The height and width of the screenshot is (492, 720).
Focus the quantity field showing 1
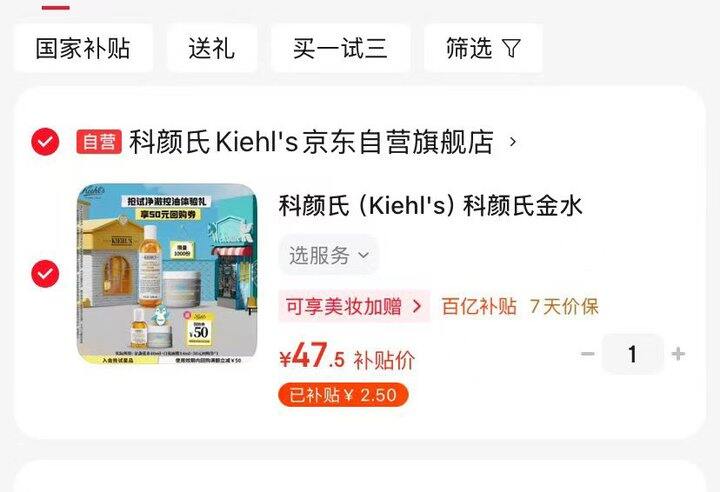pos(632,354)
